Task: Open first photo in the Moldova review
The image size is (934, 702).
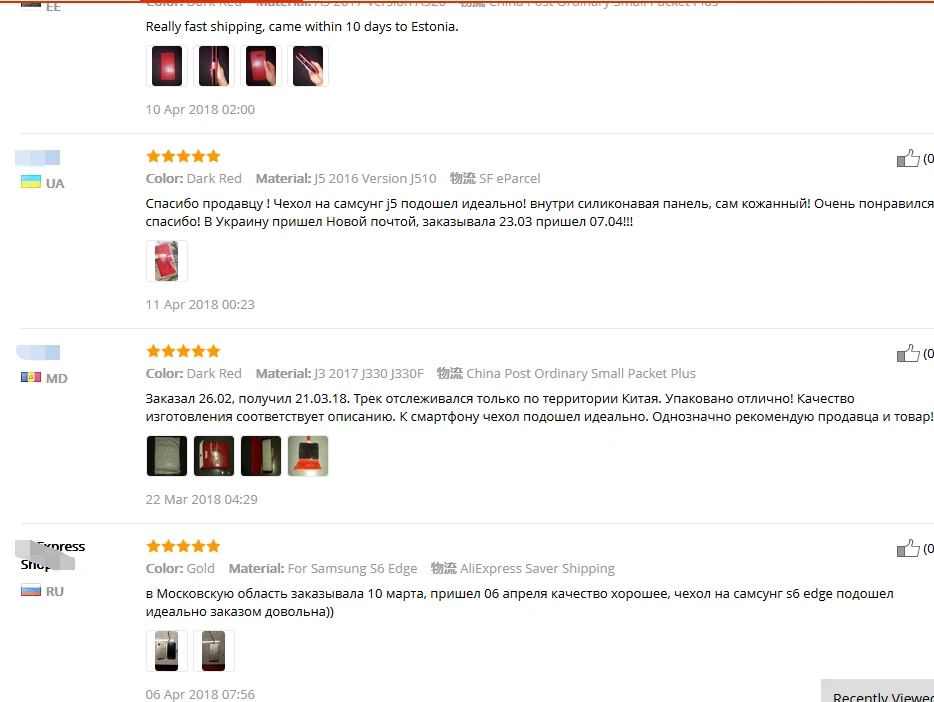Action: point(167,456)
